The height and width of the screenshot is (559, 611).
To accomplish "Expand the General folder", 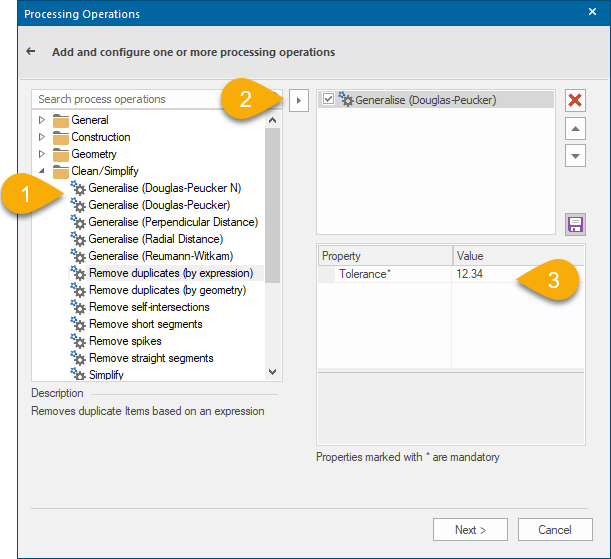I will pyautogui.click(x=41, y=120).
